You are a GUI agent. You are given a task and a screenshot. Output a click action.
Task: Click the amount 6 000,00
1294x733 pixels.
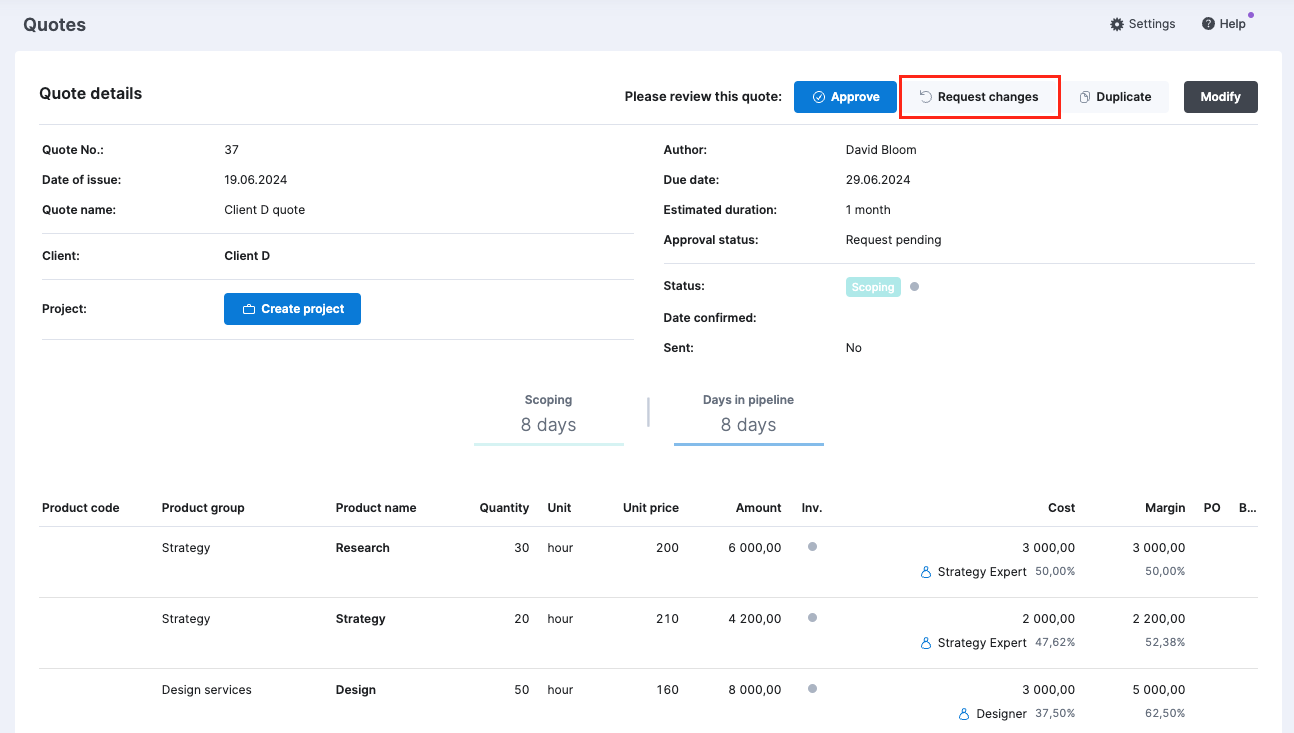pyautogui.click(x=755, y=548)
